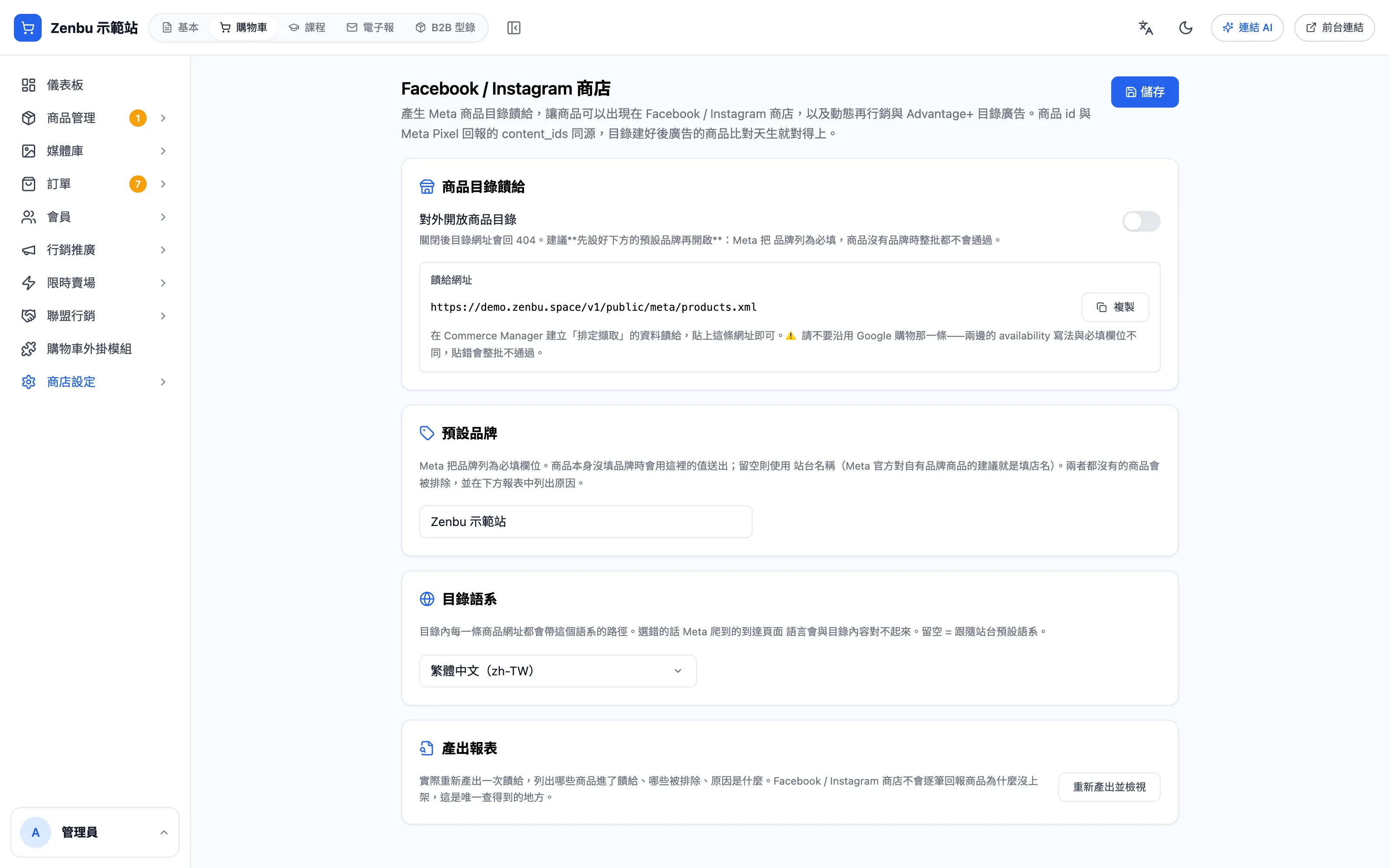
Task: Click the 預設品牌 tag icon
Action: pyautogui.click(x=427, y=433)
